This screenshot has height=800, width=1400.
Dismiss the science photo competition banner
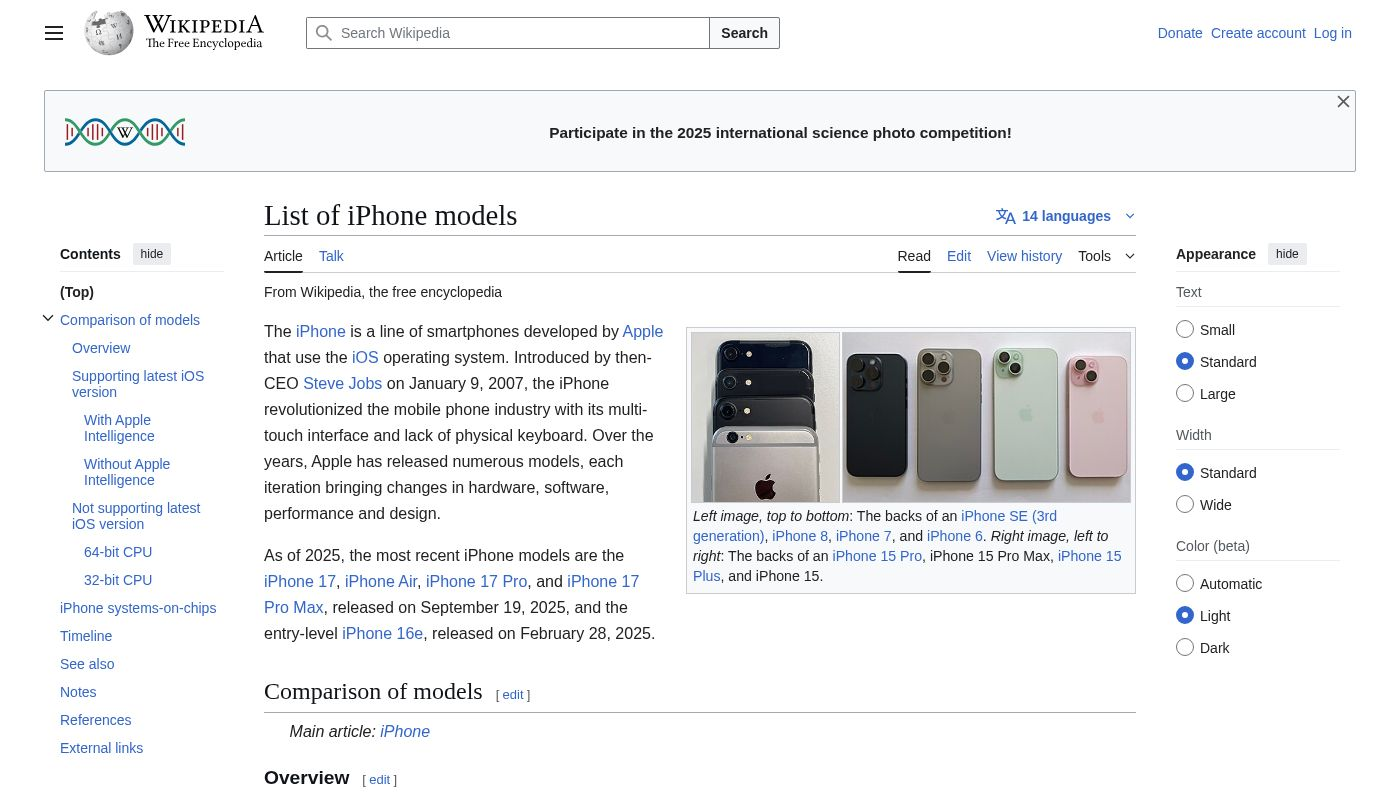click(x=1343, y=102)
